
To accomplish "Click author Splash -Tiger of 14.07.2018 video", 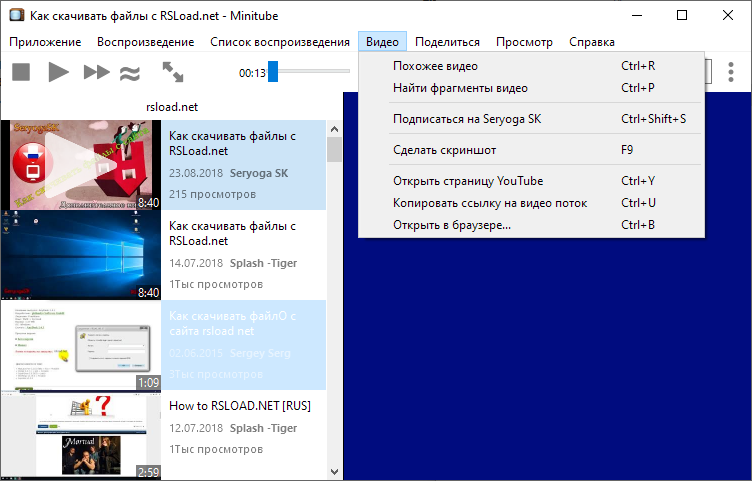I will click(263, 263).
